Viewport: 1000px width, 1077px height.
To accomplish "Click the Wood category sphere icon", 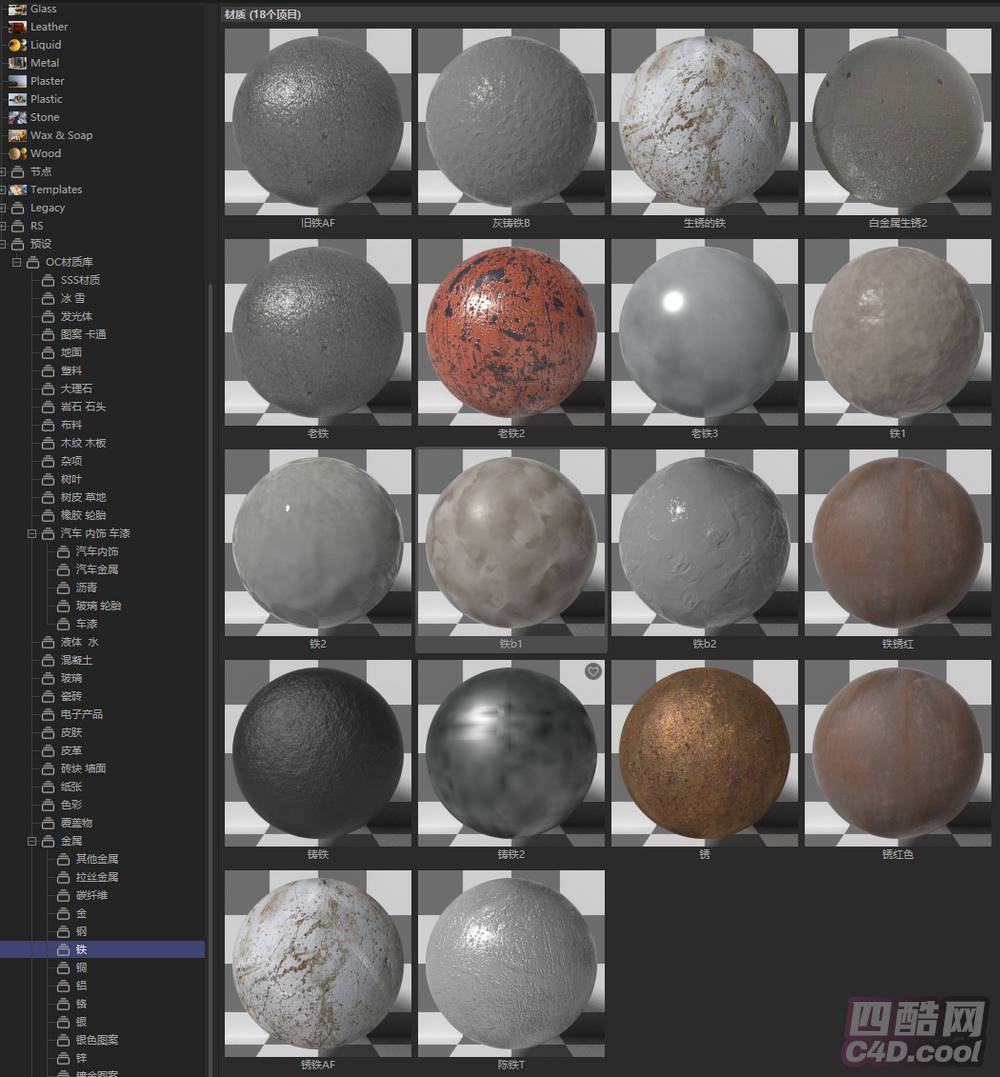I will click(x=17, y=153).
